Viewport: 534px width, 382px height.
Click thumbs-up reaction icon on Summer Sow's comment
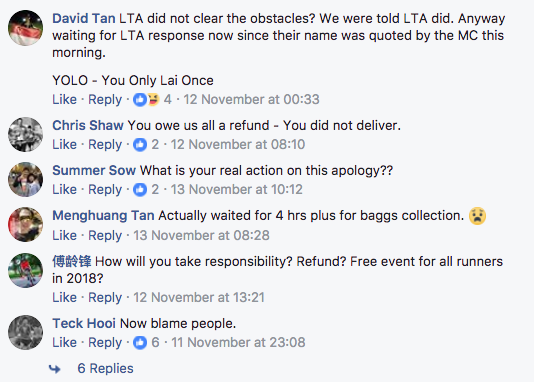coord(140,190)
